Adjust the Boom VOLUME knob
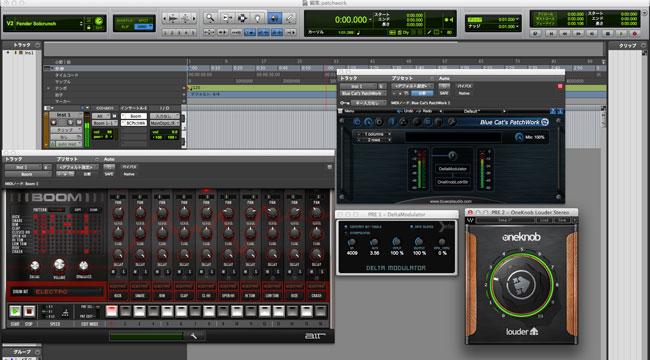Image resolution: width=650 pixels, height=360 pixels. pyautogui.click(x=59, y=265)
